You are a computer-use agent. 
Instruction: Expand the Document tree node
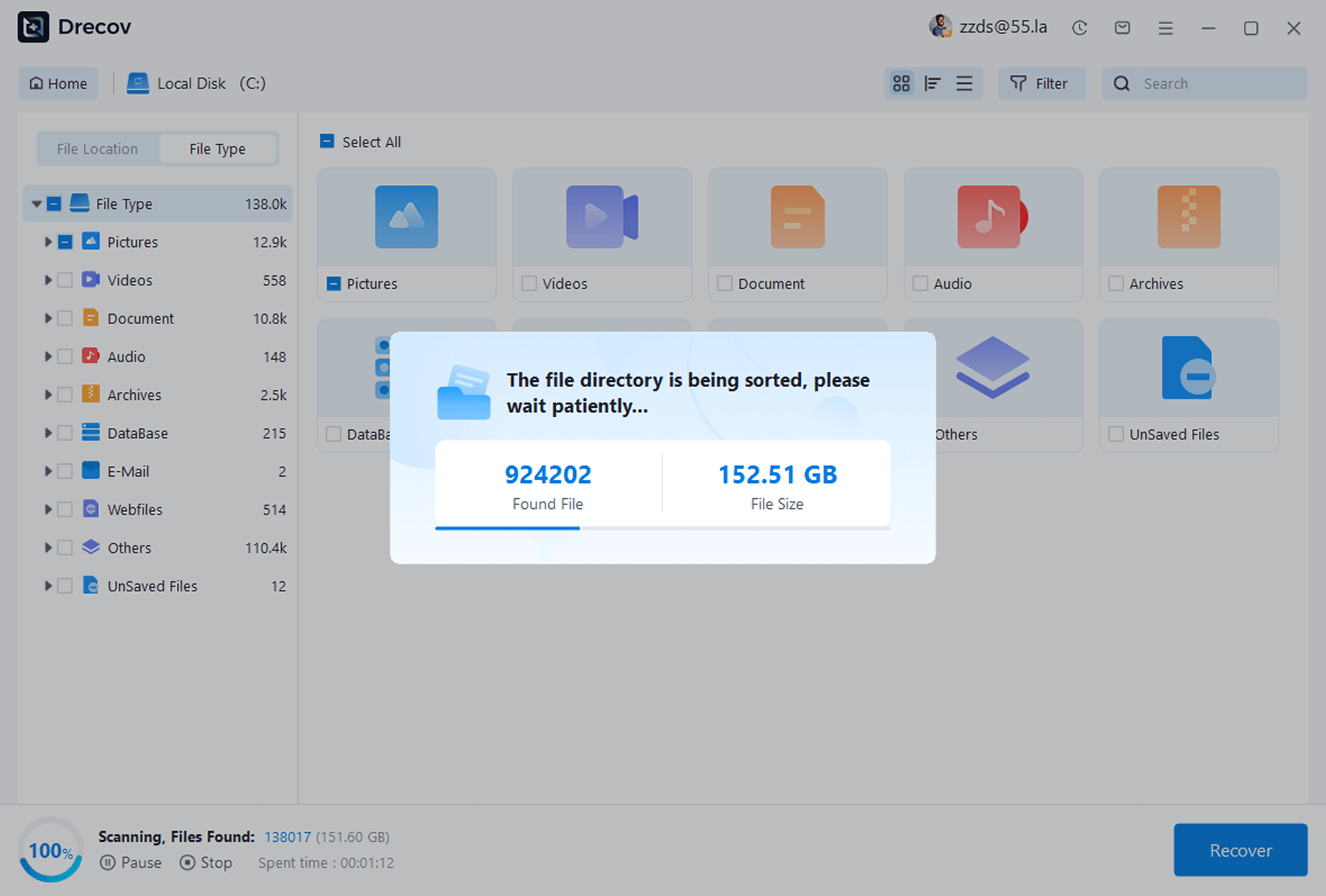point(48,318)
